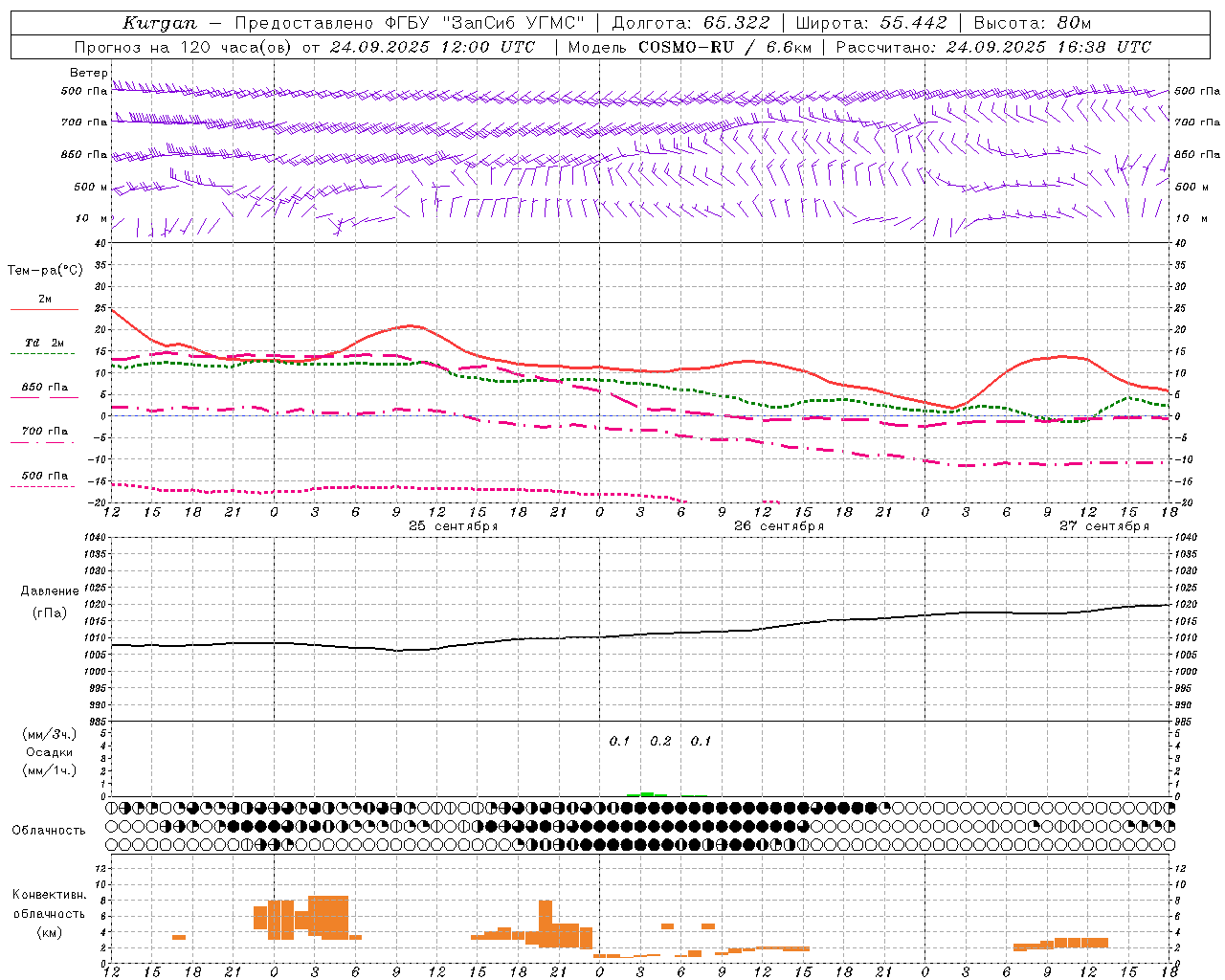
Task: Click the "Модель COSMO-RU / 6.6км" text
Action: tap(689, 47)
